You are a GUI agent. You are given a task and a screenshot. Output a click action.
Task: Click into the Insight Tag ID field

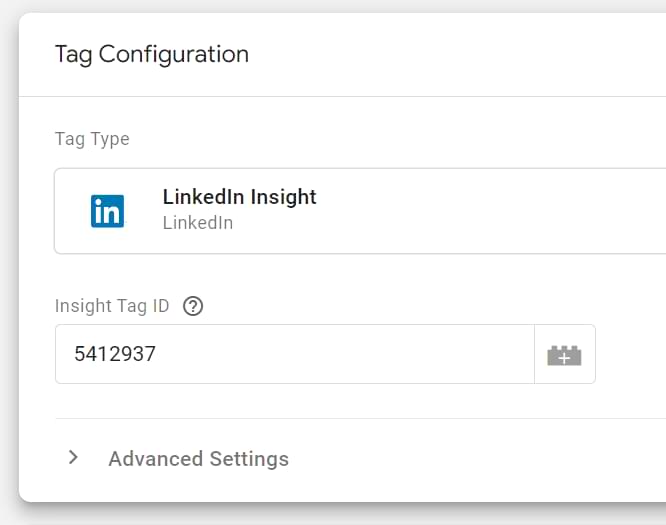coord(294,354)
